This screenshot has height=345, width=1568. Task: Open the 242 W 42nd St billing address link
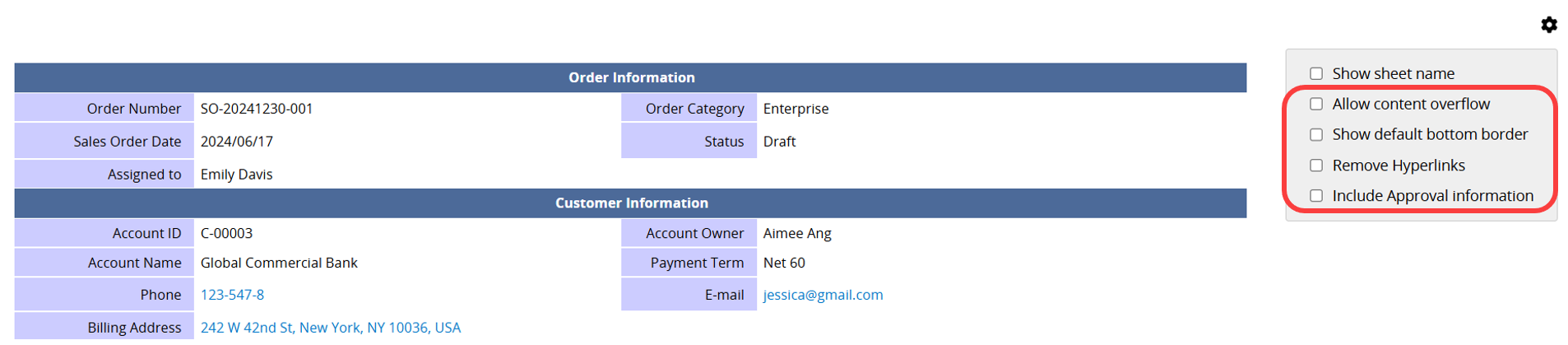tap(330, 328)
